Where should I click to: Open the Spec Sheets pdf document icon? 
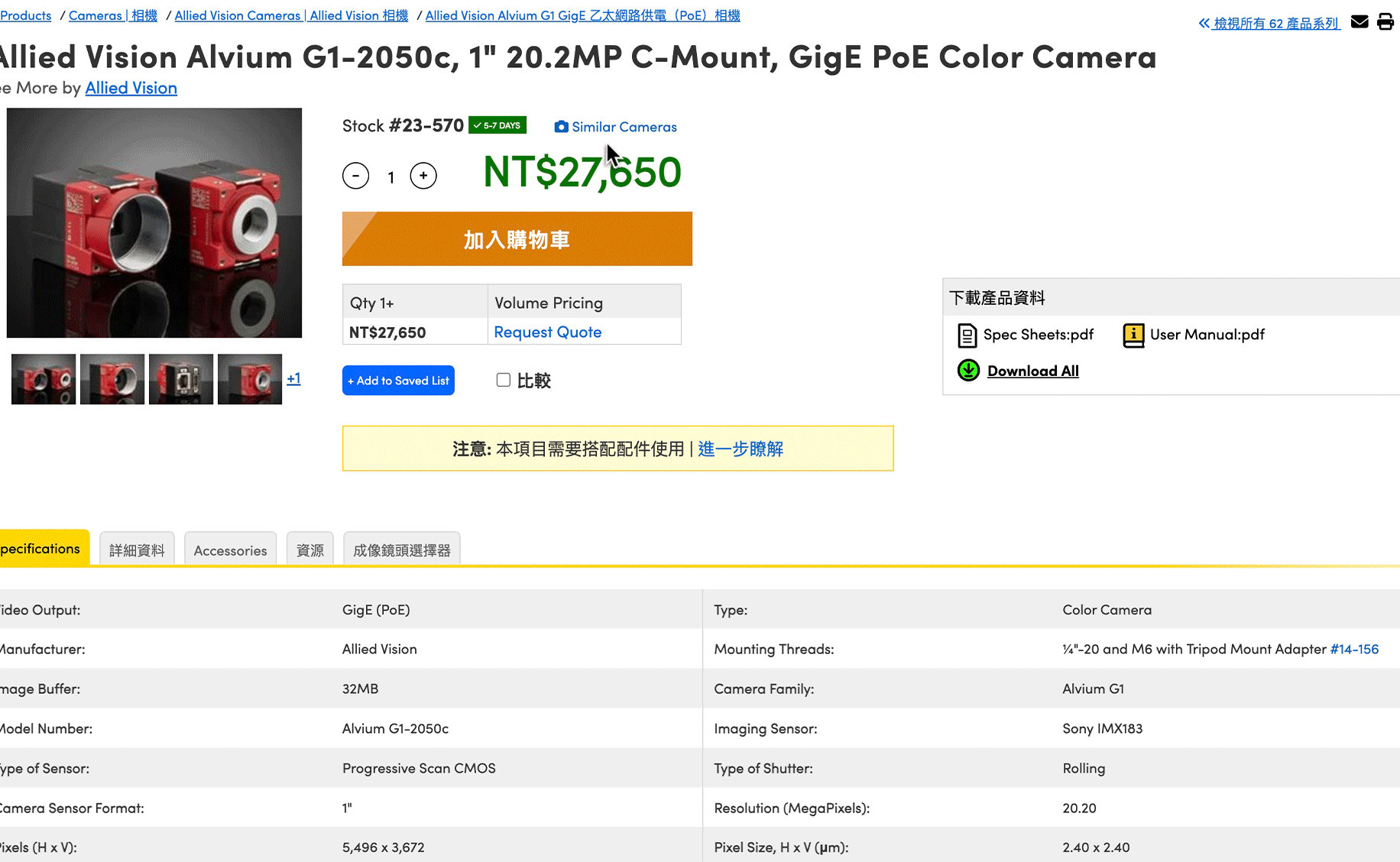click(967, 335)
